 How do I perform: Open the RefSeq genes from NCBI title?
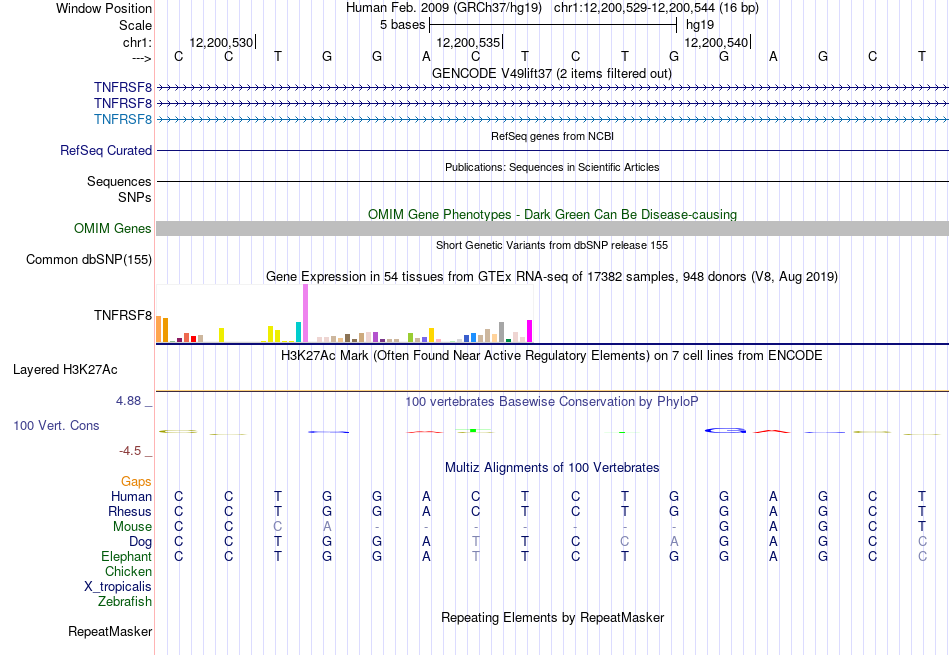552,136
